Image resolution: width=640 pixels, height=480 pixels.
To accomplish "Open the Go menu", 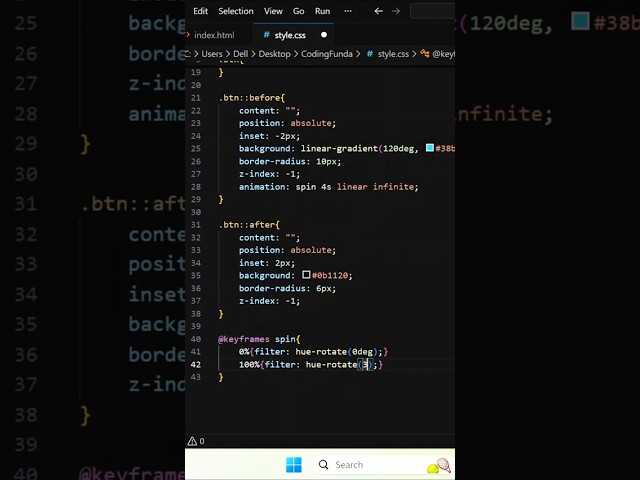I will pos(298,11).
